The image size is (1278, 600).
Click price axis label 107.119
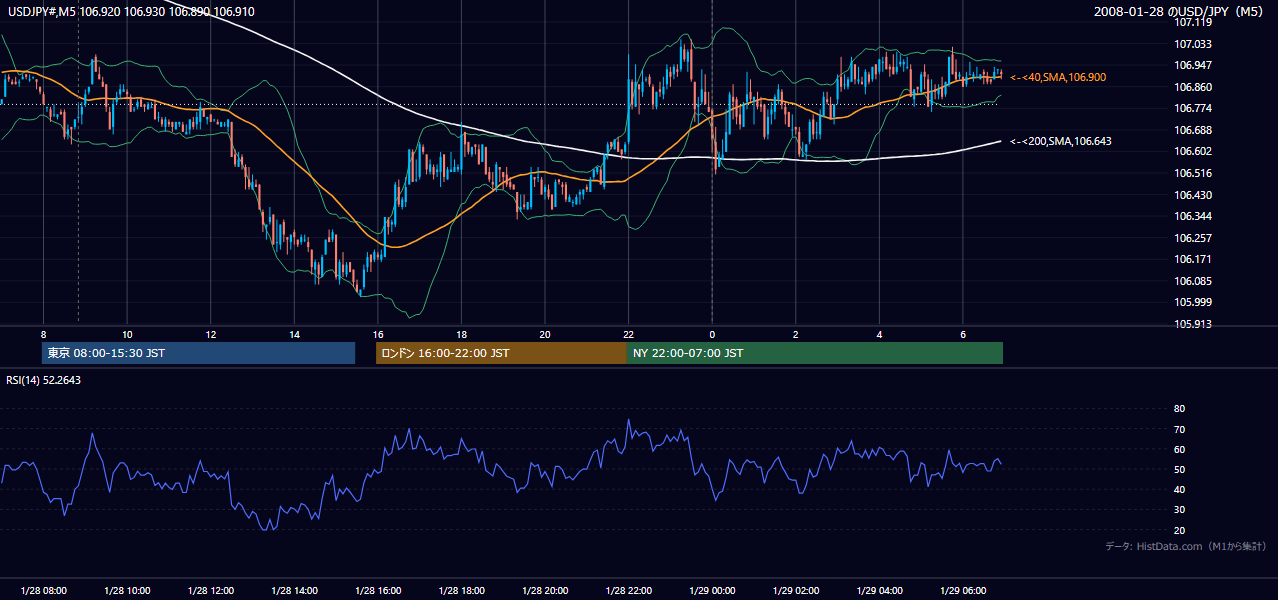coord(1193,22)
